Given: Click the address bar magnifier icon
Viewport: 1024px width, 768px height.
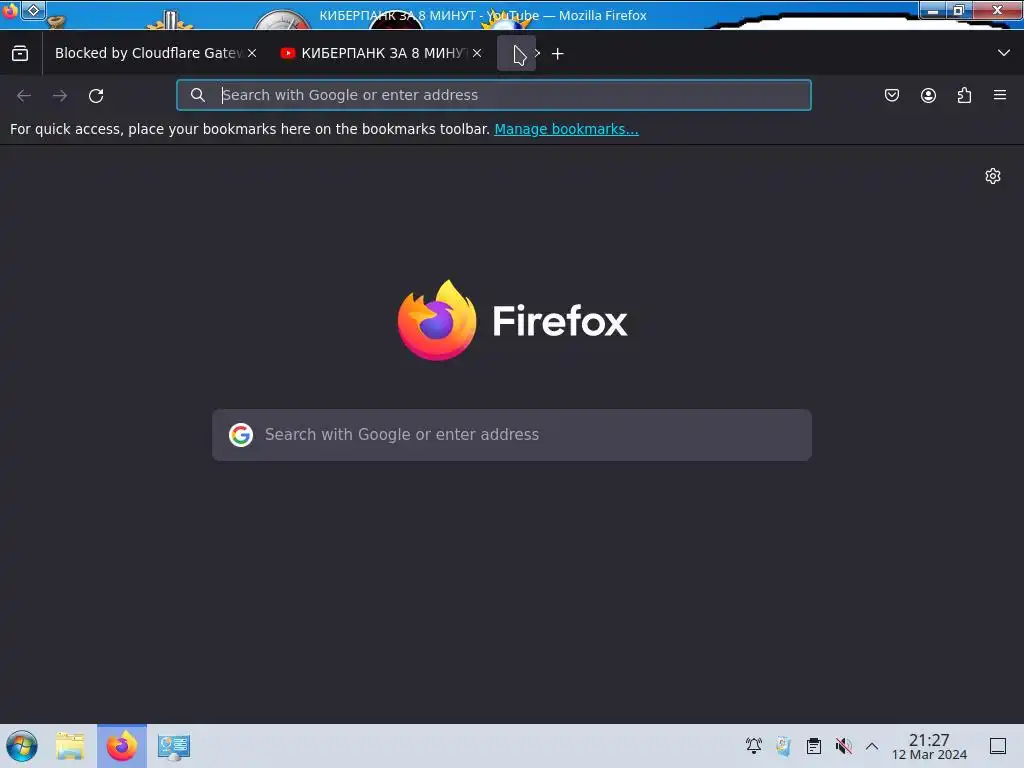Looking at the screenshot, I should tap(198, 95).
